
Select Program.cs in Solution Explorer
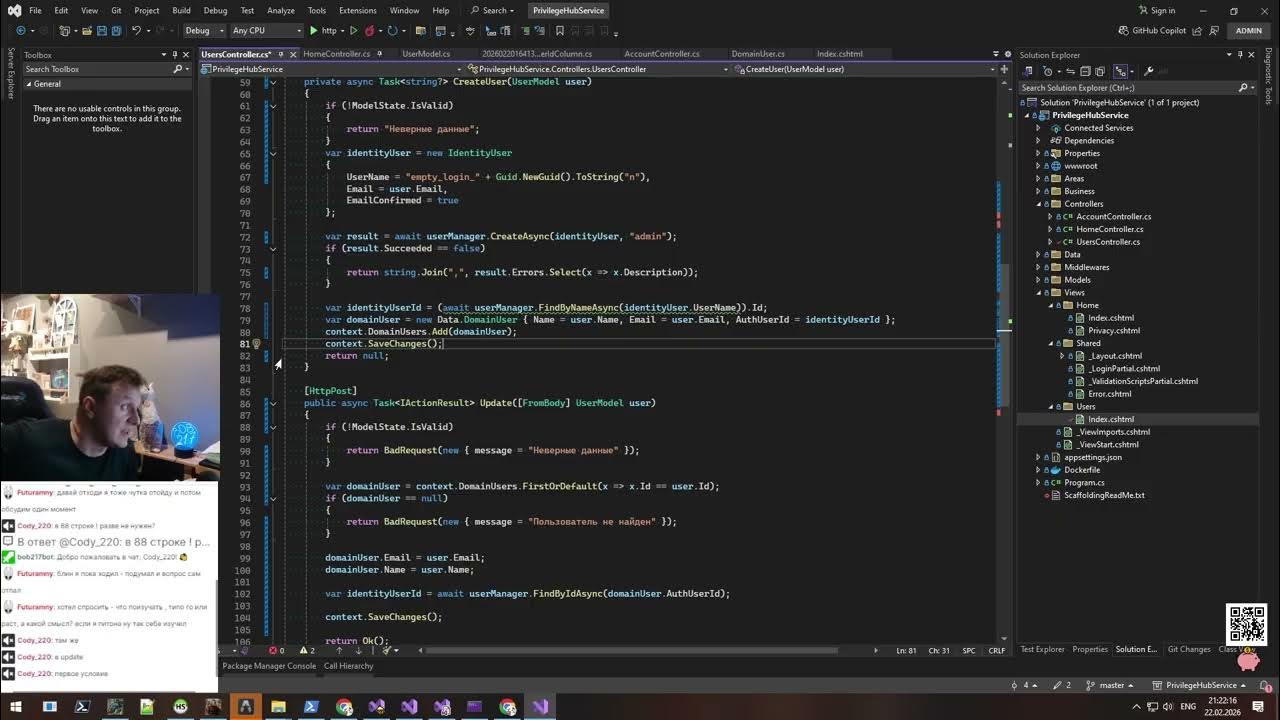tap(1084, 483)
